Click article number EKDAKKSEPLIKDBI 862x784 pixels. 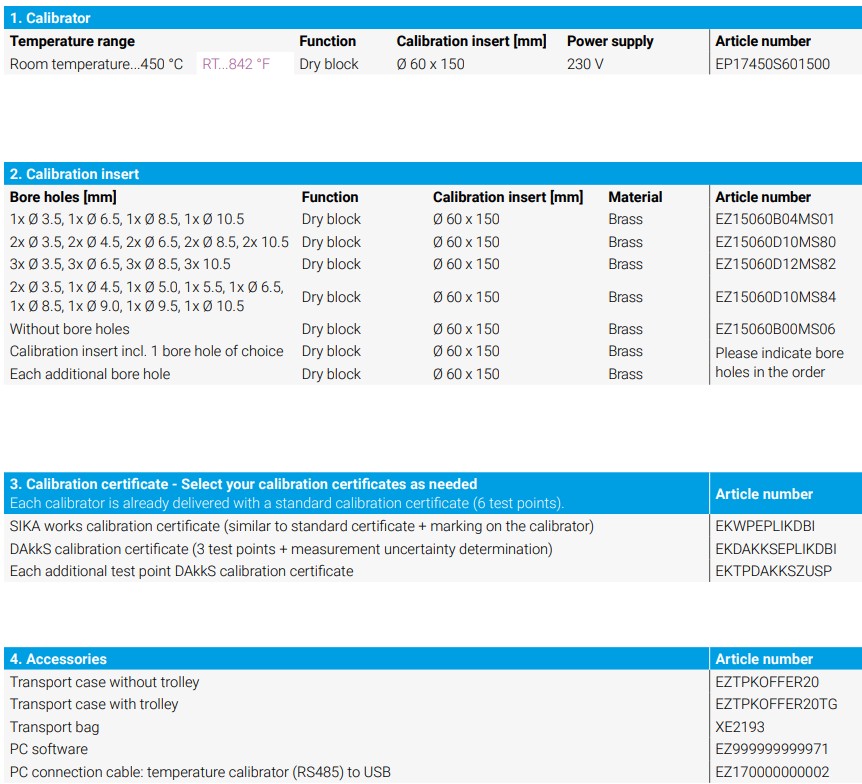pos(776,549)
